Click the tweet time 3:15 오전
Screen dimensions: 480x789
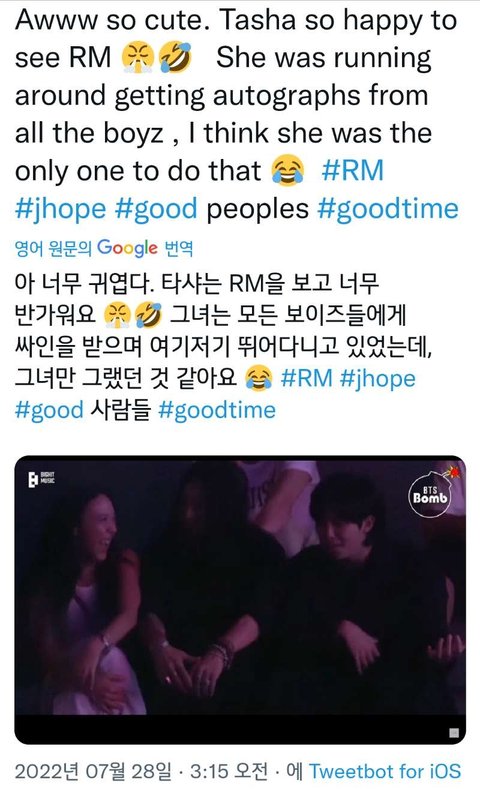pos(229,771)
